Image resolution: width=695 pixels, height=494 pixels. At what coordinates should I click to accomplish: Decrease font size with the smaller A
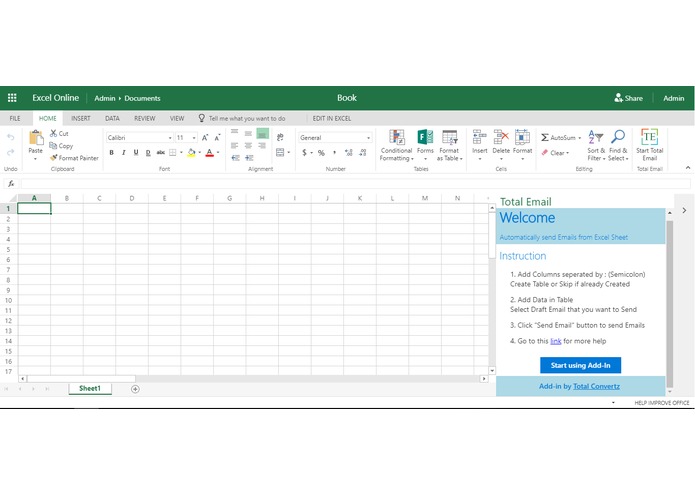pyautogui.click(x=217, y=138)
